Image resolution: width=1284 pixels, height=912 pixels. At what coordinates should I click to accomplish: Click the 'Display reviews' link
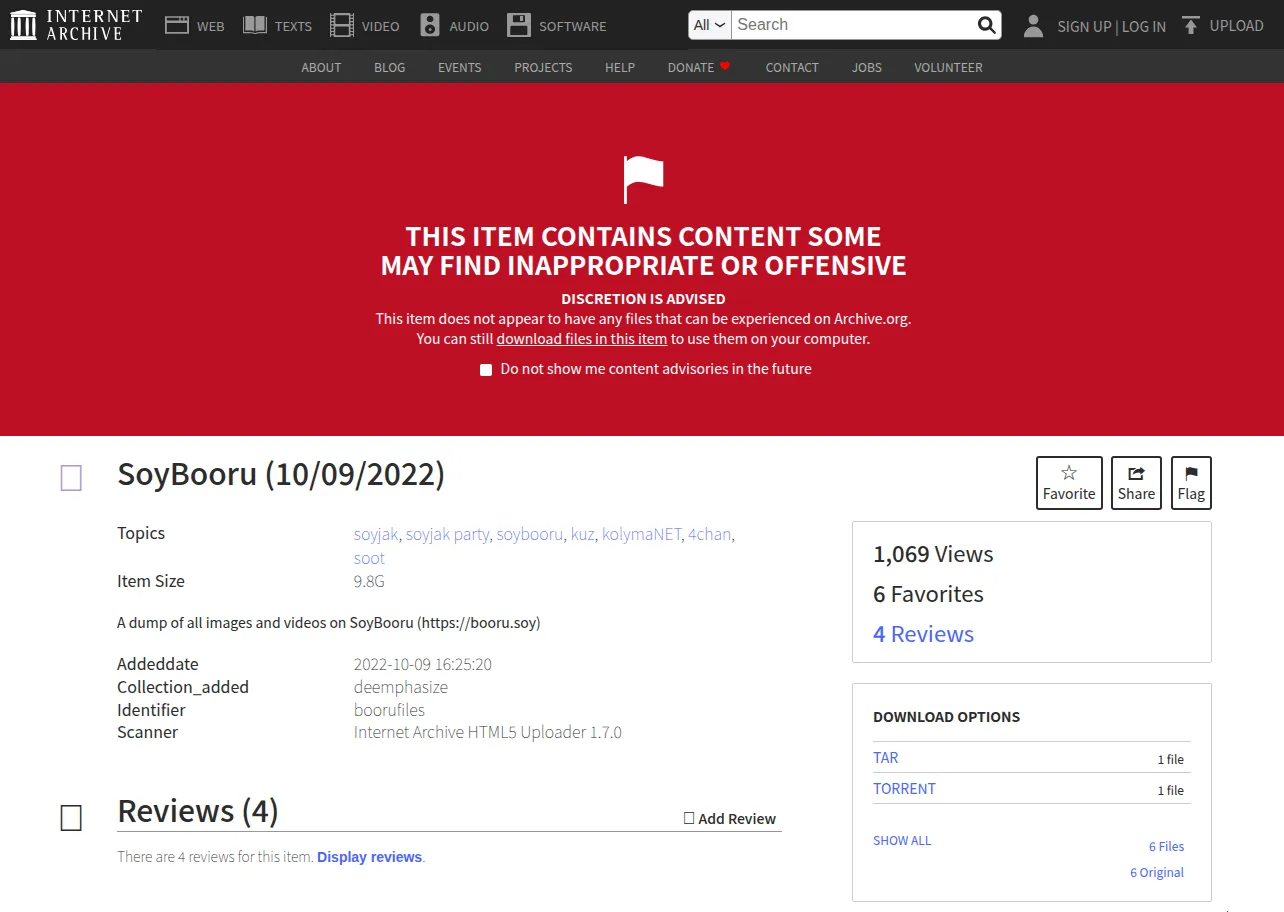370,857
